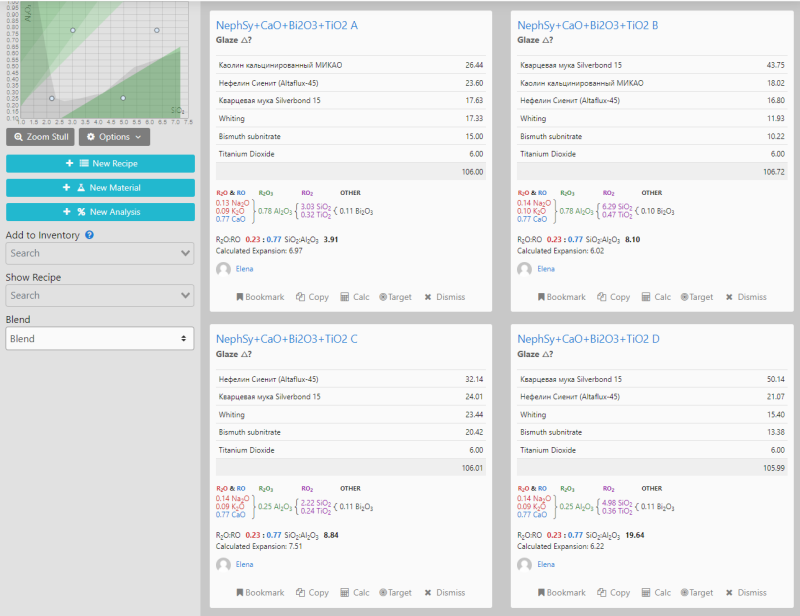Viewport: 800px width, 616px height.
Task: Open NephSy+CaO+Bi2O3+TiO2 C recipe title link
Action: point(286,339)
